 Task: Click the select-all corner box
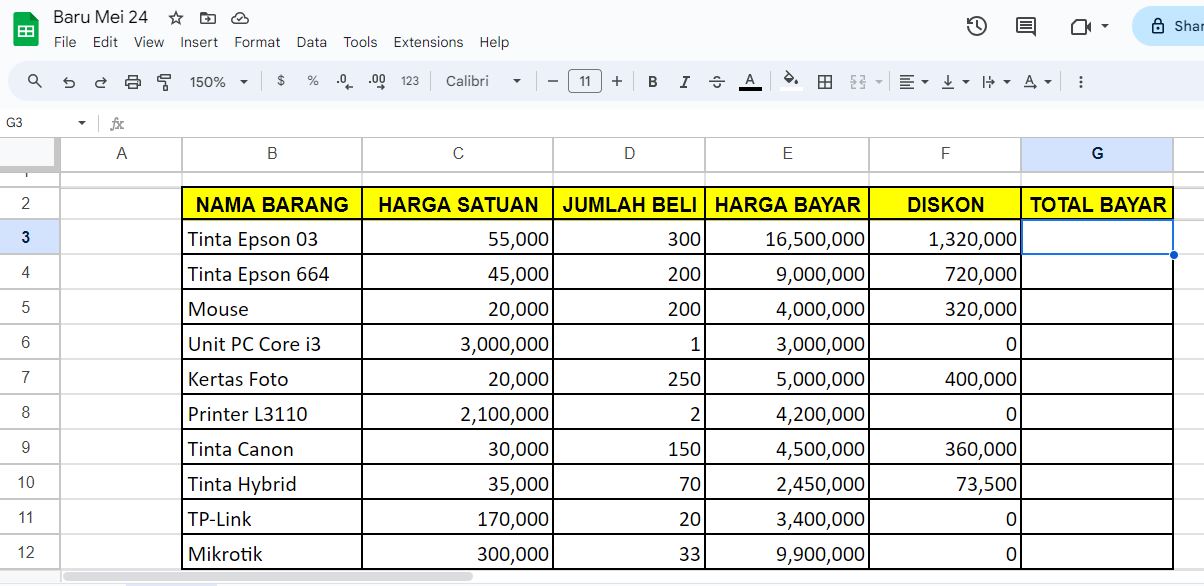pos(28,153)
